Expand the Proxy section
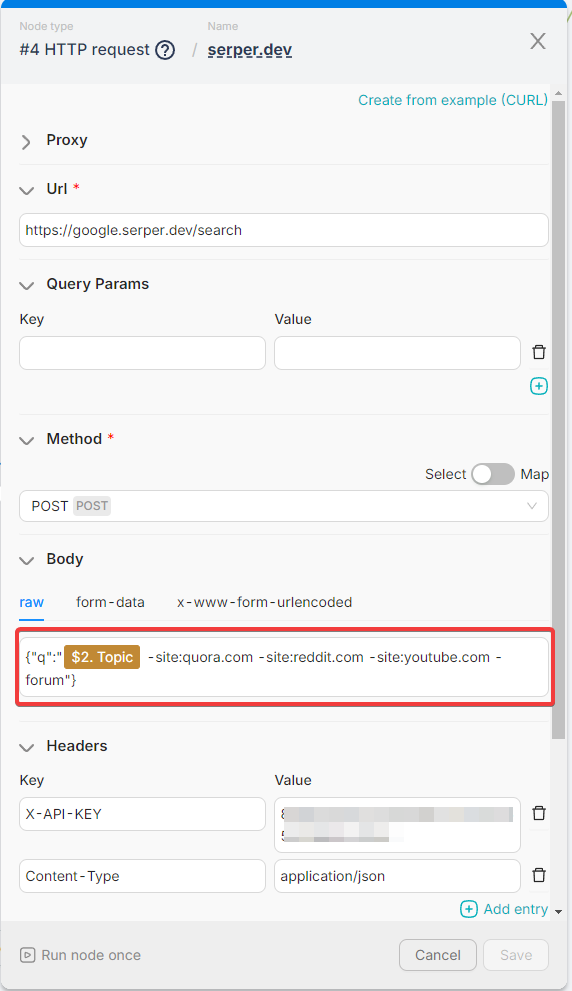The width and height of the screenshot is (572, 991). pyautogui.click(x=26, y=142)
